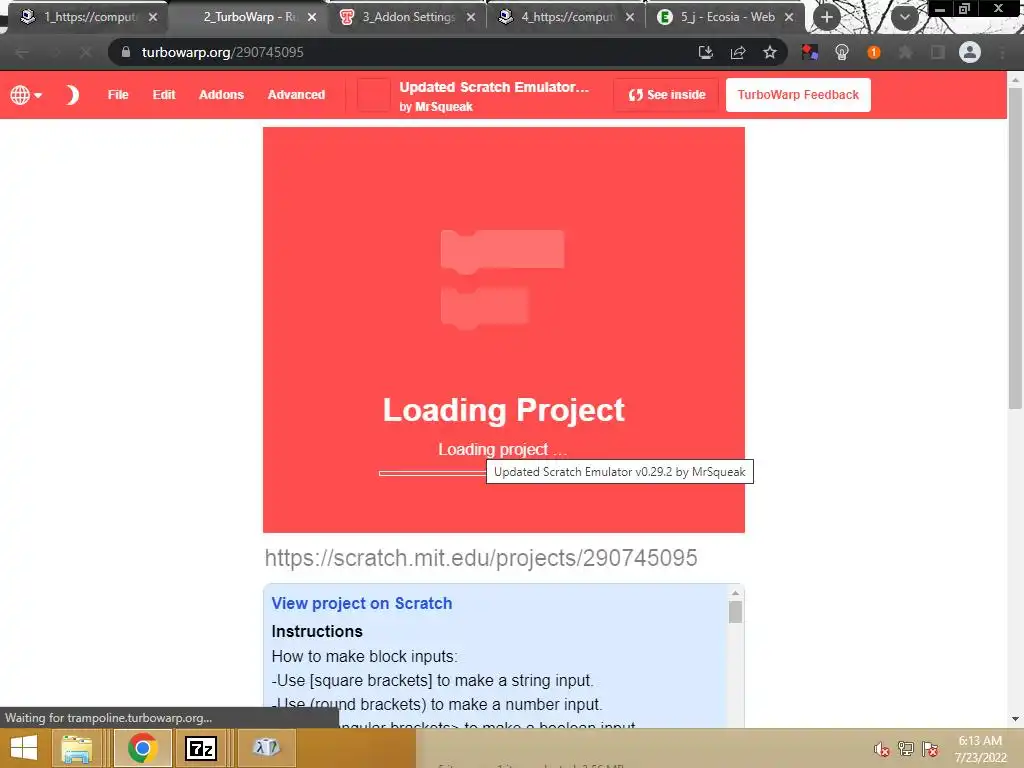This screenshot has width=1024, height=768.
Task: Bookmark this page with star icon
Action: pos(770,52)
